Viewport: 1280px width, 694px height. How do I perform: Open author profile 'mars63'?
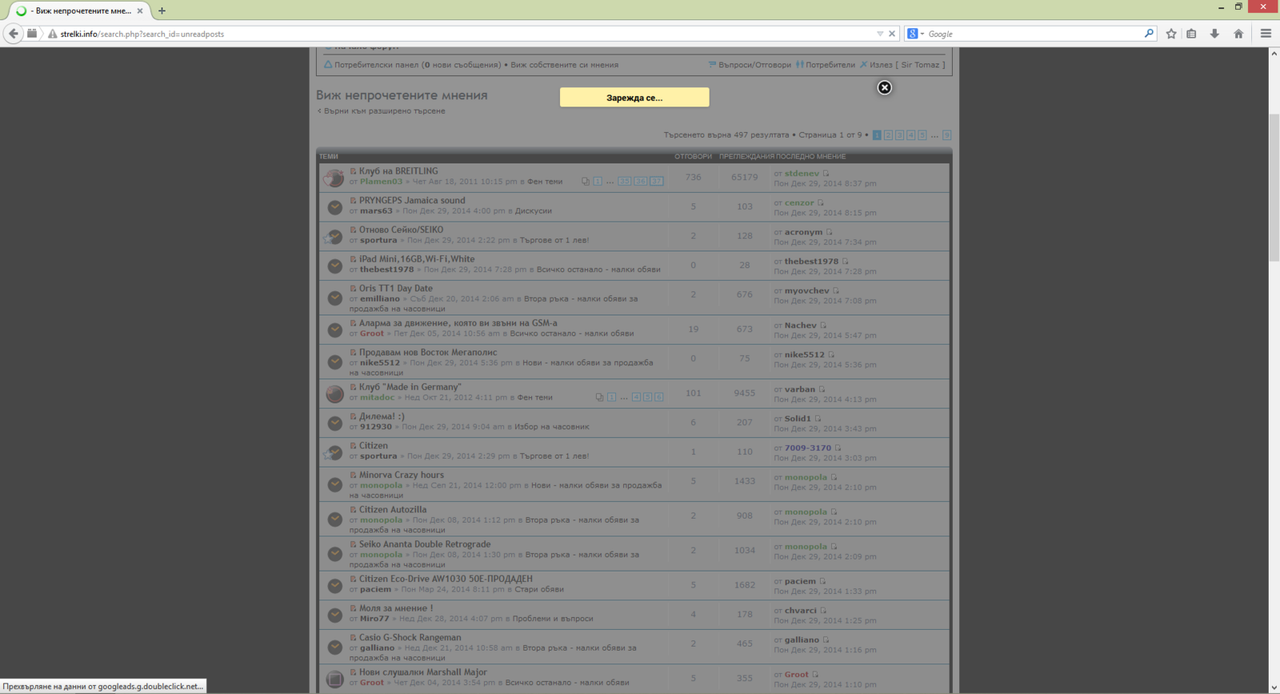[376, 211]
